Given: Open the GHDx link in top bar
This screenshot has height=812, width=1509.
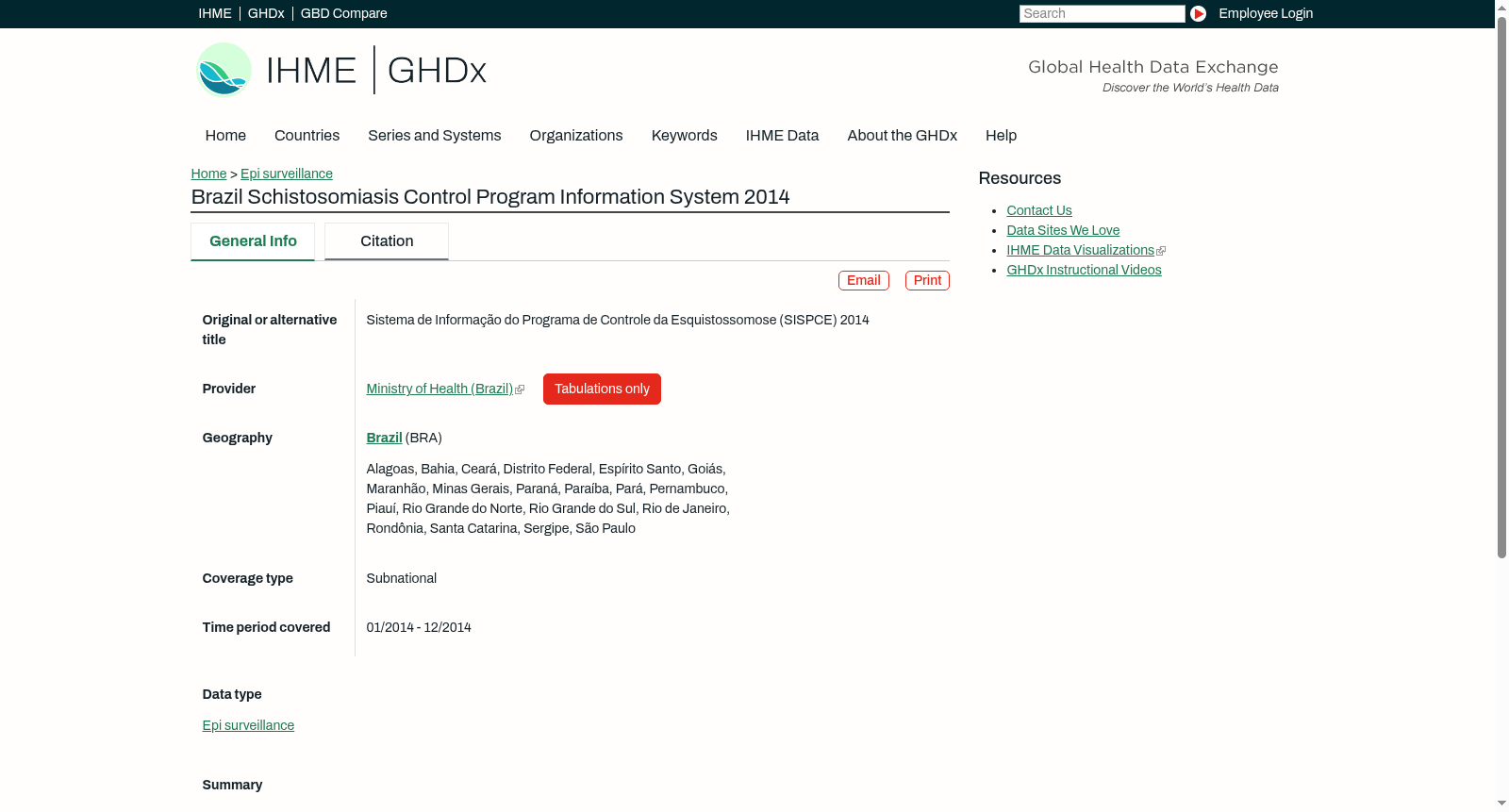Looking at the screenshot, I should [x=266, y=13].
